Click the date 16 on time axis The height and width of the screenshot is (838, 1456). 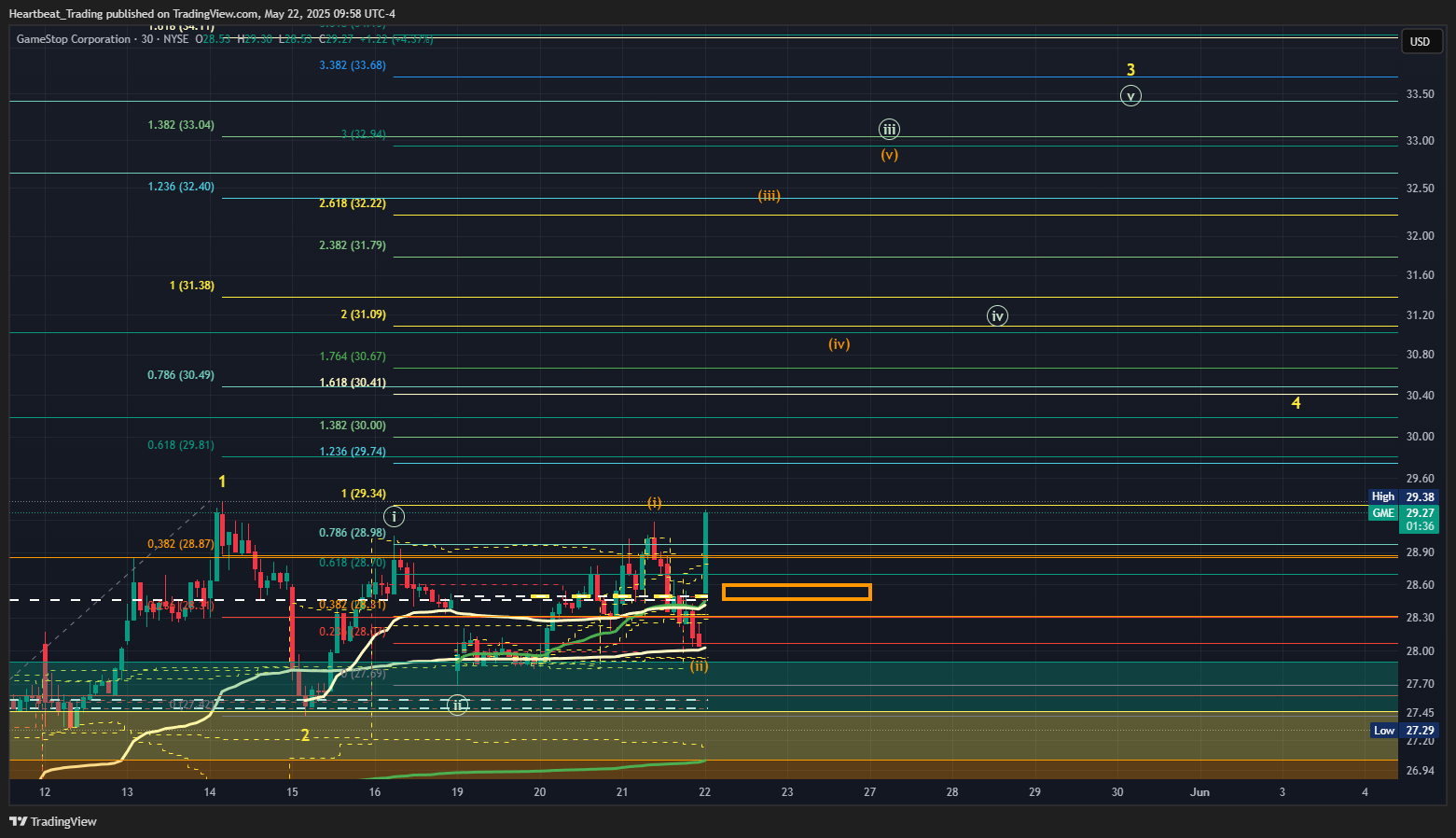point(375,792)
